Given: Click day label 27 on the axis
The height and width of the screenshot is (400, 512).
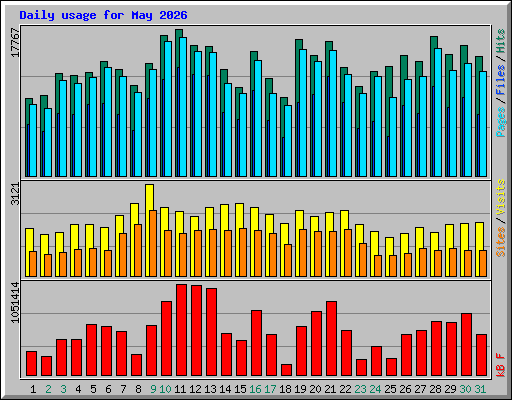Looking at the screenshot, I should [x=420, y=389].
